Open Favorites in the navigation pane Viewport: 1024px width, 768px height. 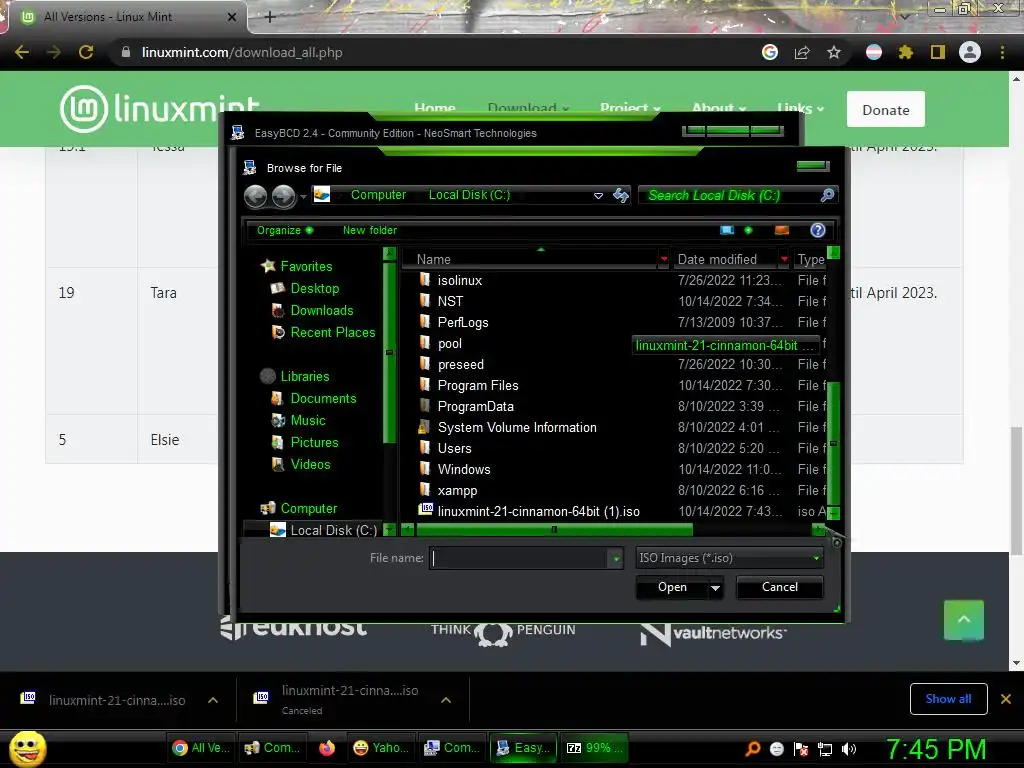point(306,266)
